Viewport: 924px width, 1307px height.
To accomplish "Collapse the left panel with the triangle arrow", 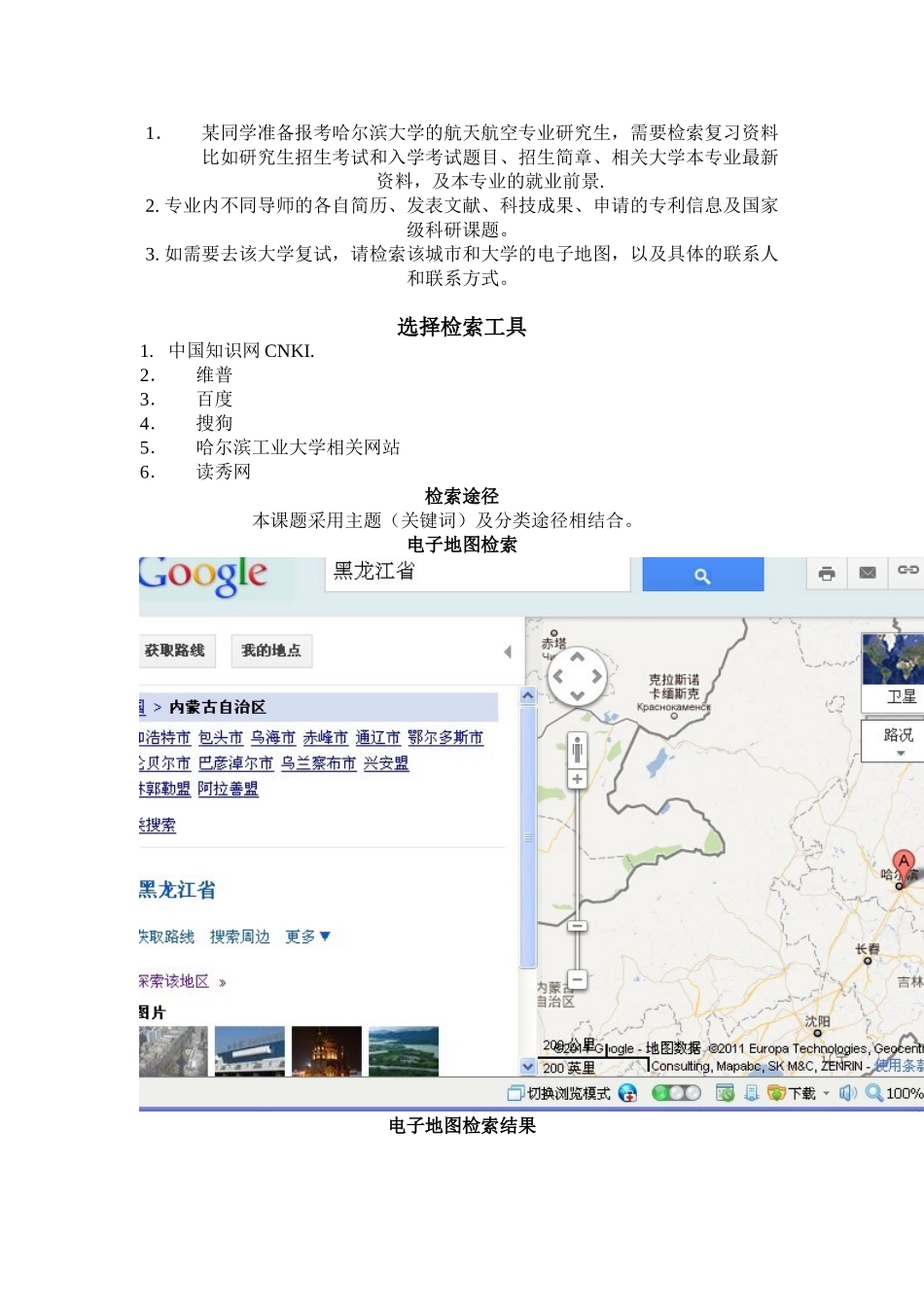I will [508, 652].
